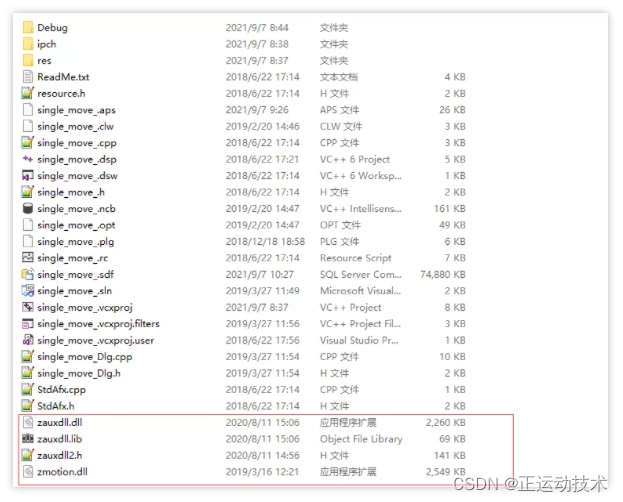Click the zauxdll.lib library icon
The width and height of the screenshot is (623, 502).
click(x=28, y=439)
